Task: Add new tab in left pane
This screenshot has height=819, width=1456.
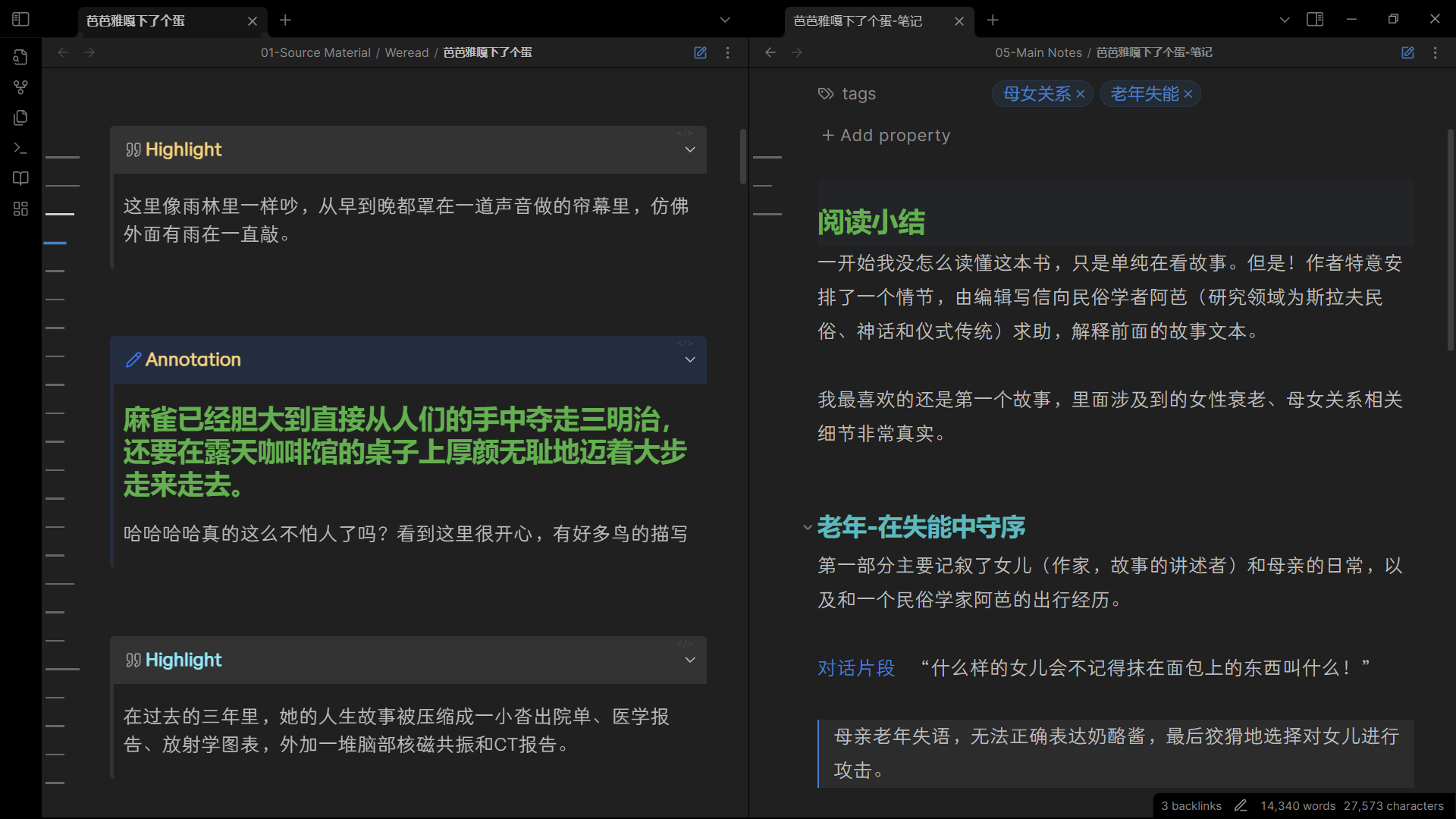Action: 285,20
